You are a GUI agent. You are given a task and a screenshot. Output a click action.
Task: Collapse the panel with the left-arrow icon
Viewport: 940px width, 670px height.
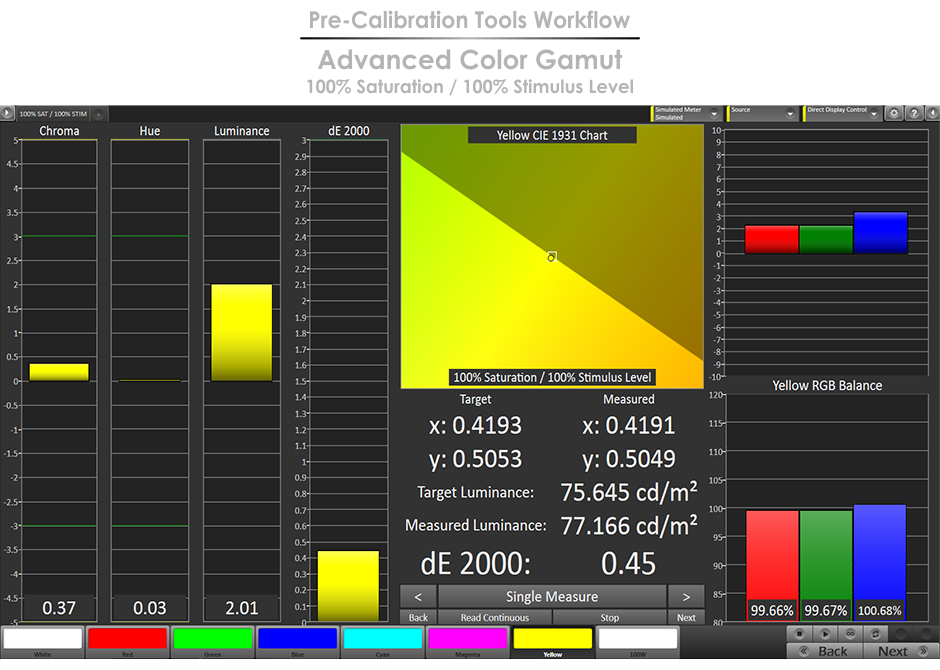coord(932,113)
